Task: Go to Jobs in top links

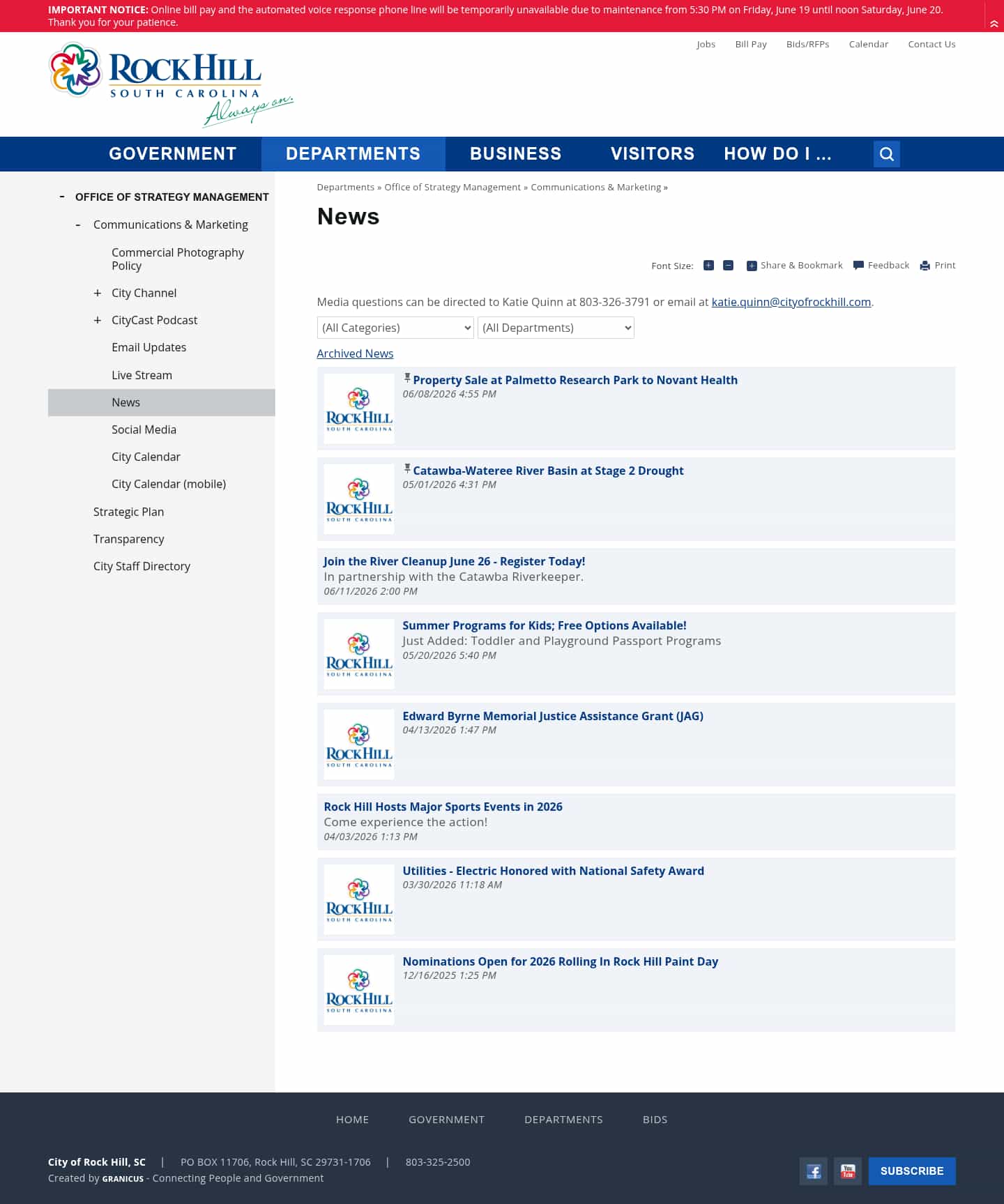Action: click(x=706, y=44)
